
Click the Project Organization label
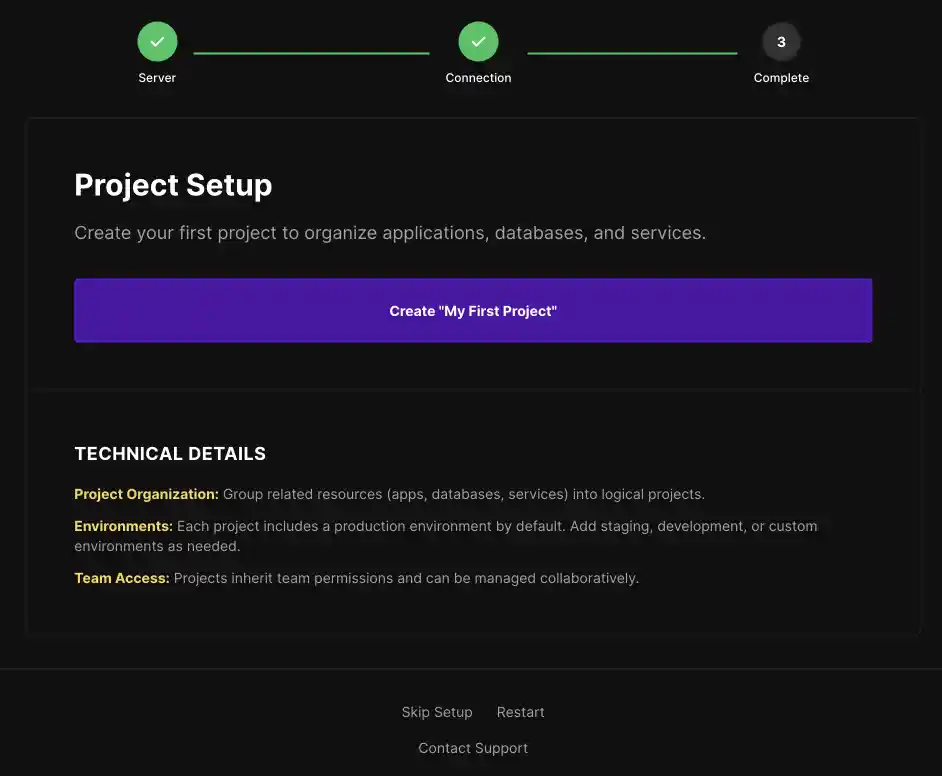tap(146, 493)
